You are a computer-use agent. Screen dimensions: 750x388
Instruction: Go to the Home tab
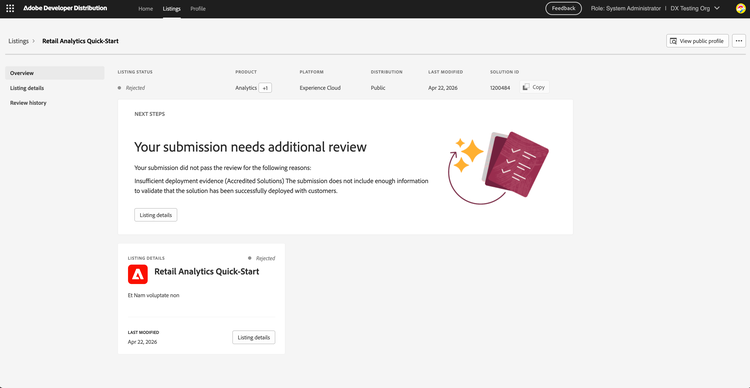tap(145, 9)
